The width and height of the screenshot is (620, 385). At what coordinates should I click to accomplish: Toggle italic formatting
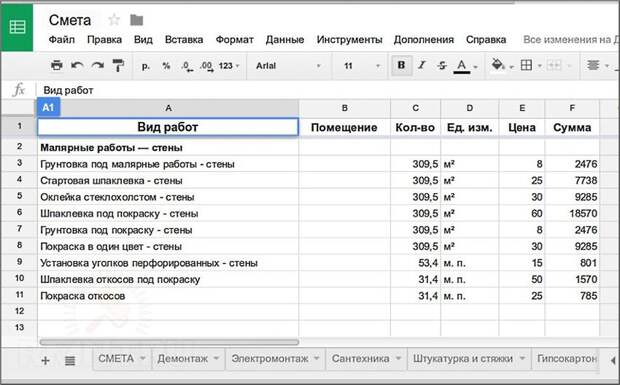point(422,65)
